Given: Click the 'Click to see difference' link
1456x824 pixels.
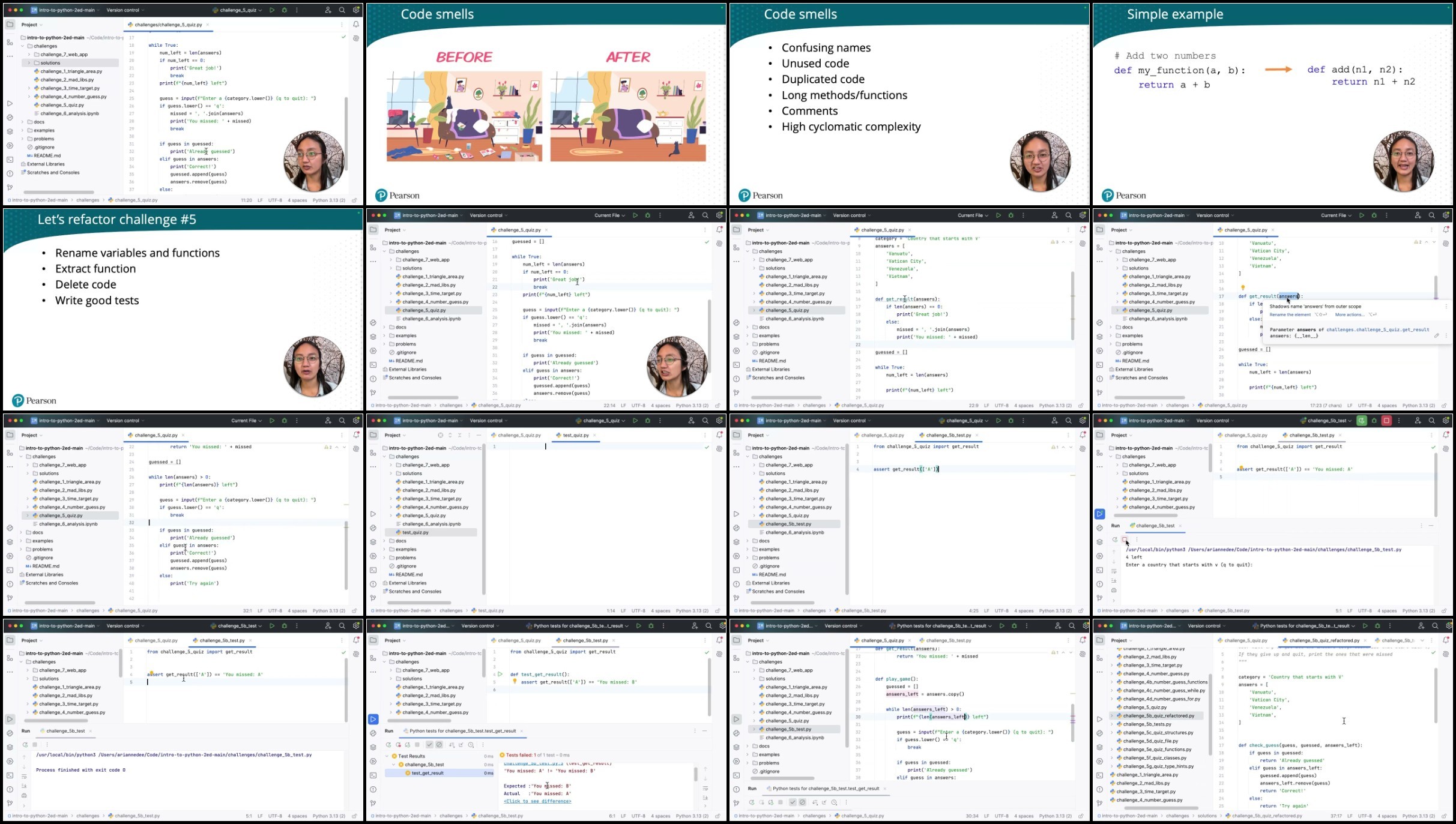Looking at the screenshot, I should pos(537,801).
